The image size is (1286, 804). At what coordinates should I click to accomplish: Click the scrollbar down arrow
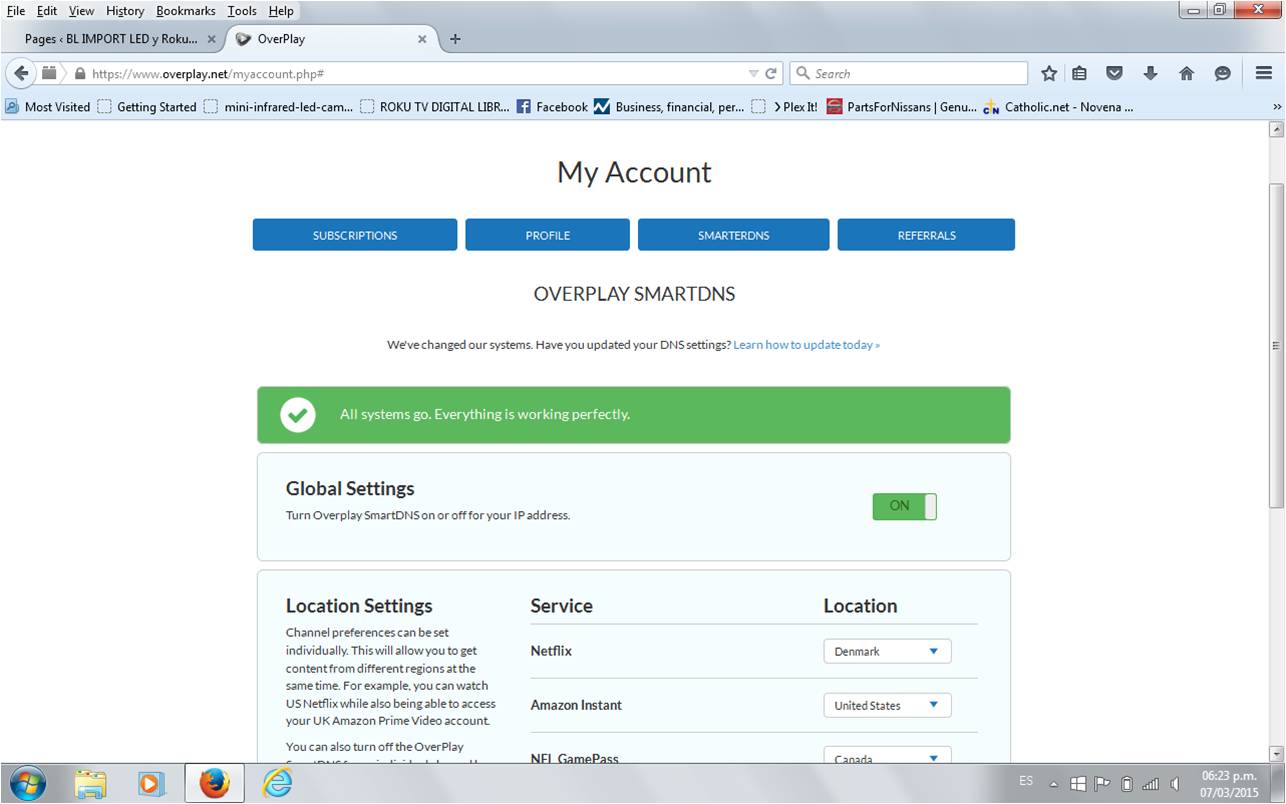pyautogui.click(x=1276, y=754)
